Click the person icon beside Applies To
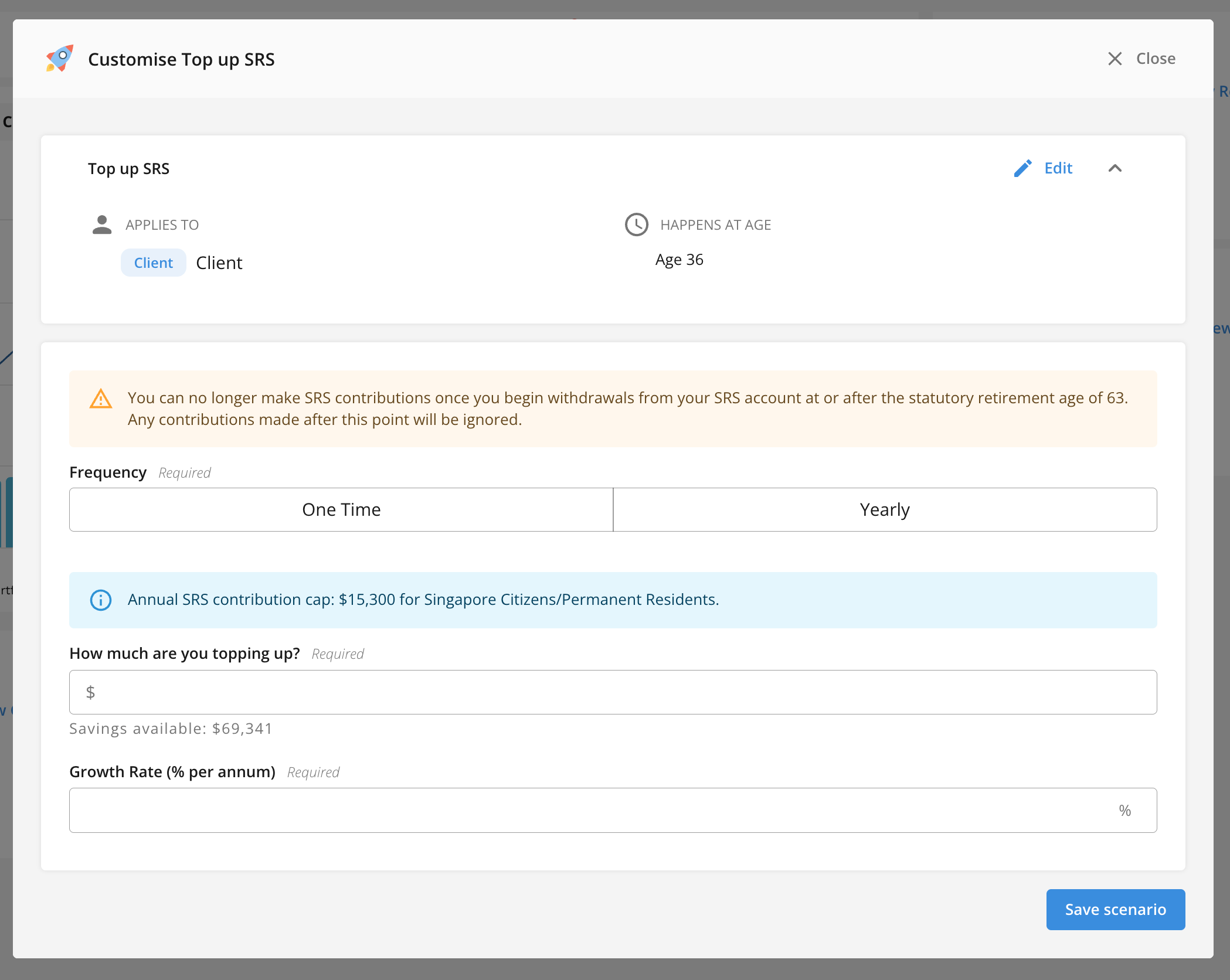 pos(102,224)
